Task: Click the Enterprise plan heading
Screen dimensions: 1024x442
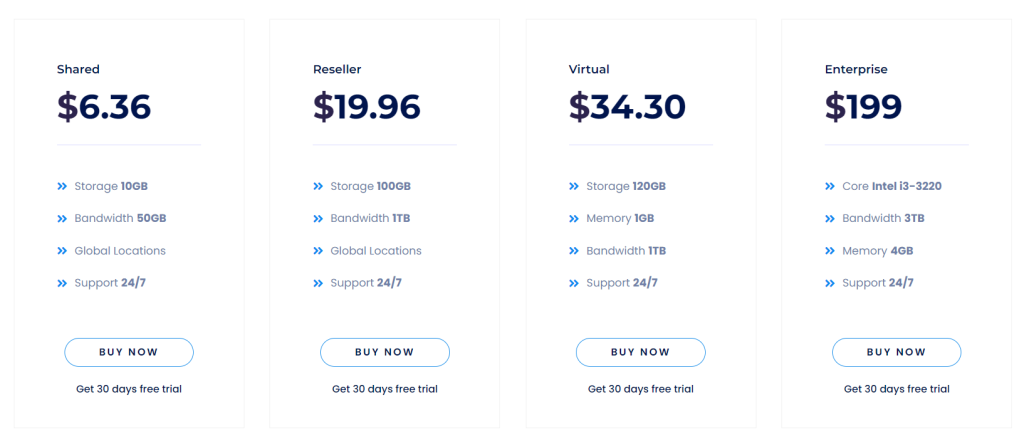Action: (856, 70)
